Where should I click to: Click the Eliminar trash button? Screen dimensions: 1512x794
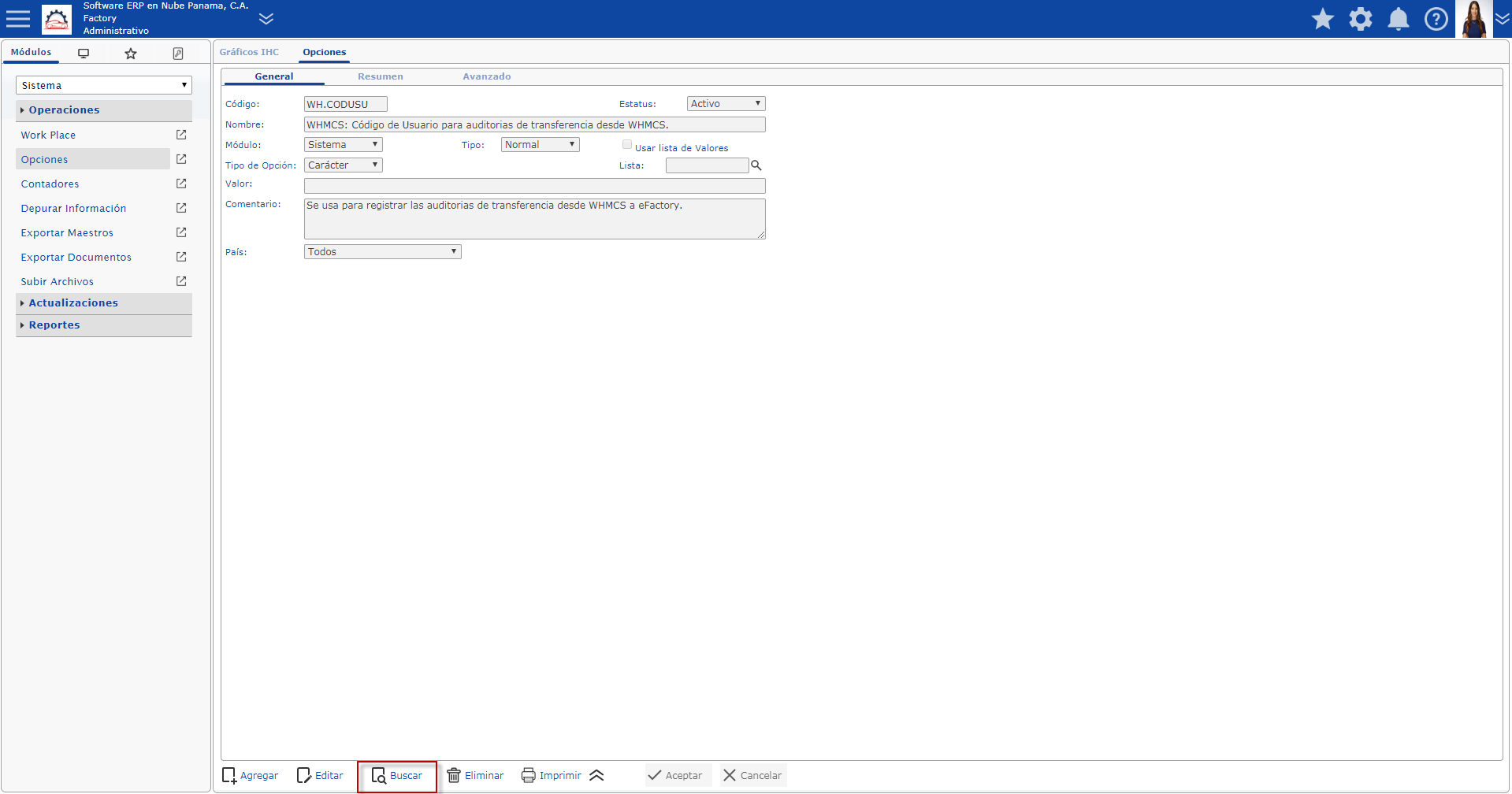coord(476,775)
